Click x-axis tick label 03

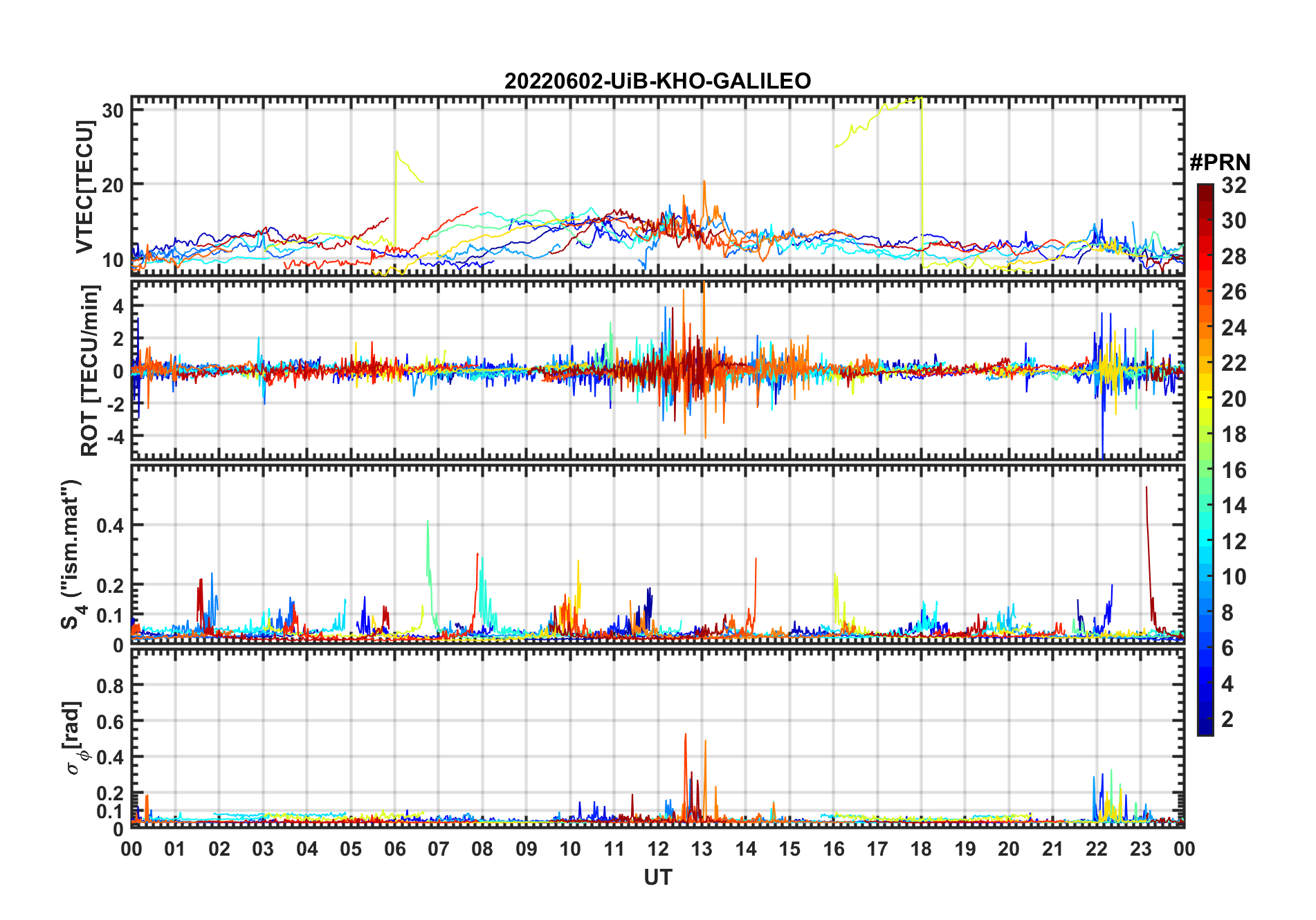[263, 849]
